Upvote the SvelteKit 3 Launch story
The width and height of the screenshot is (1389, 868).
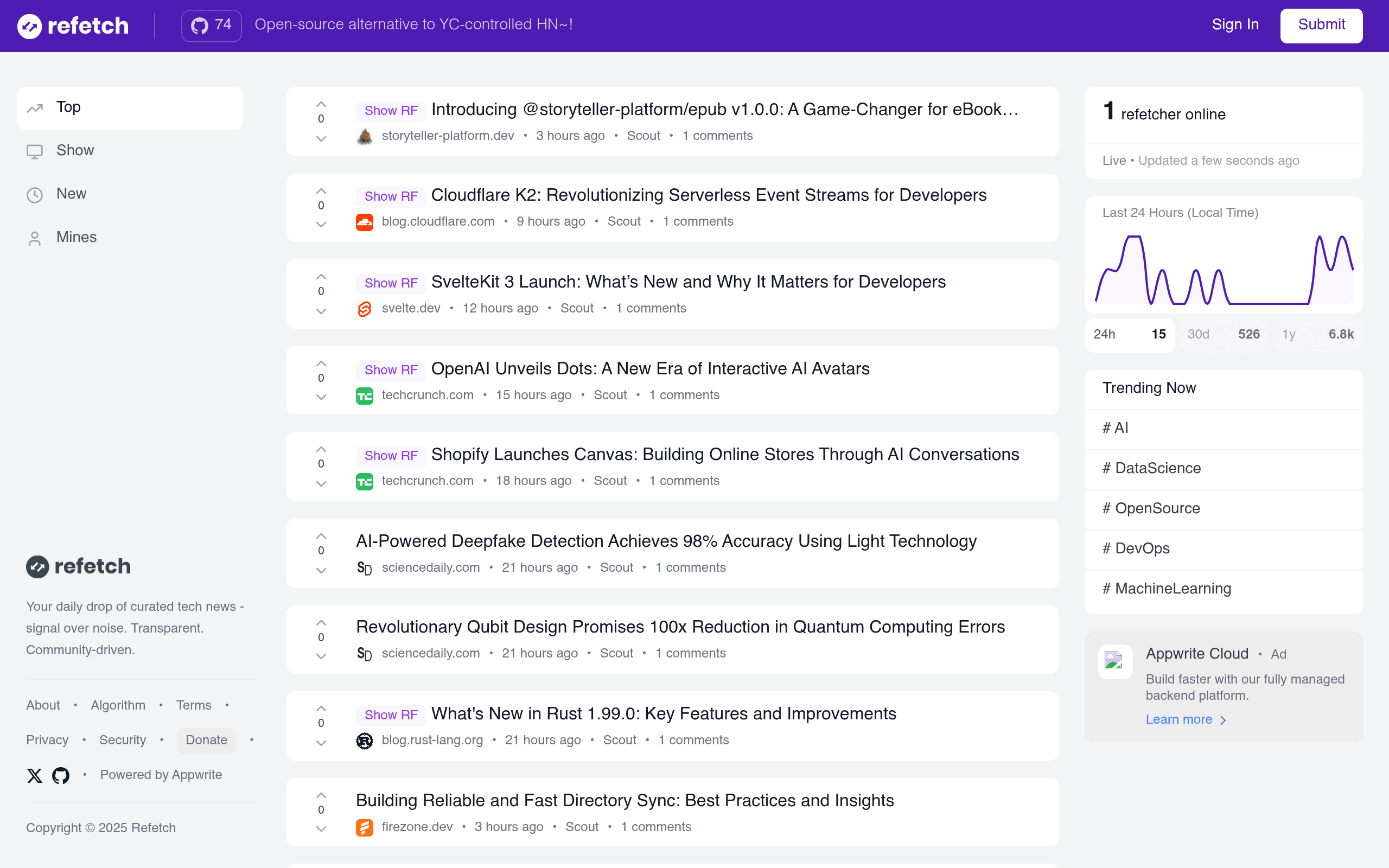click(x=321, y=277)
